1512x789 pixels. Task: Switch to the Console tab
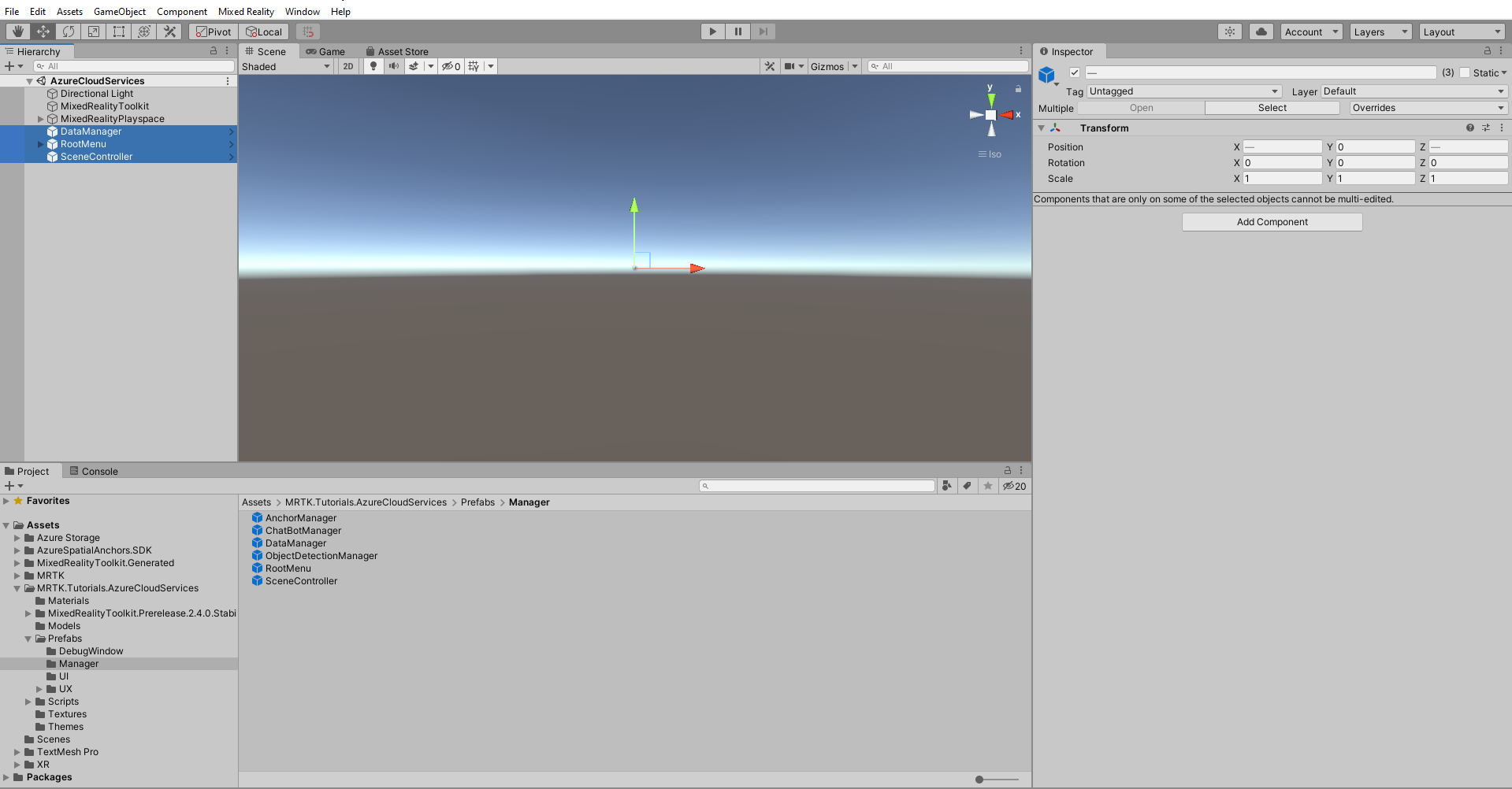pyautogui.click(x=94, y=471)
